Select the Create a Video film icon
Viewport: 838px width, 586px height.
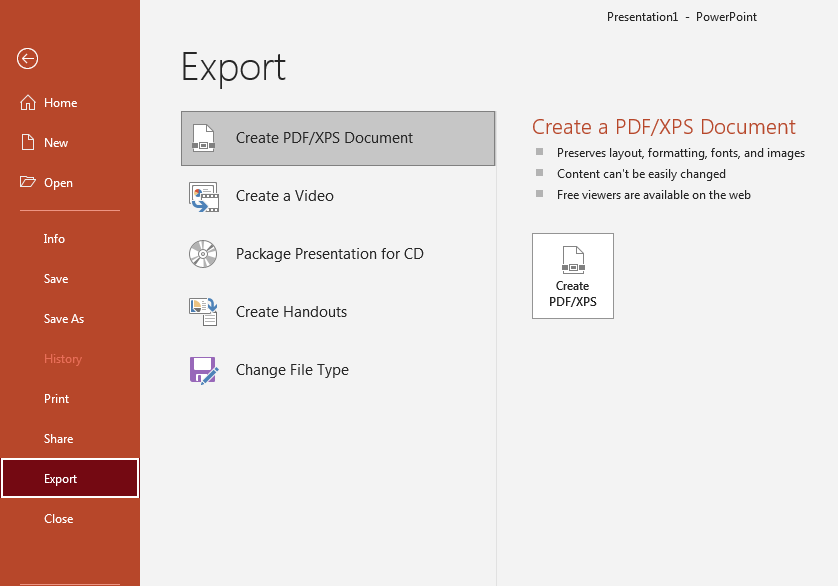coord(203,196)
